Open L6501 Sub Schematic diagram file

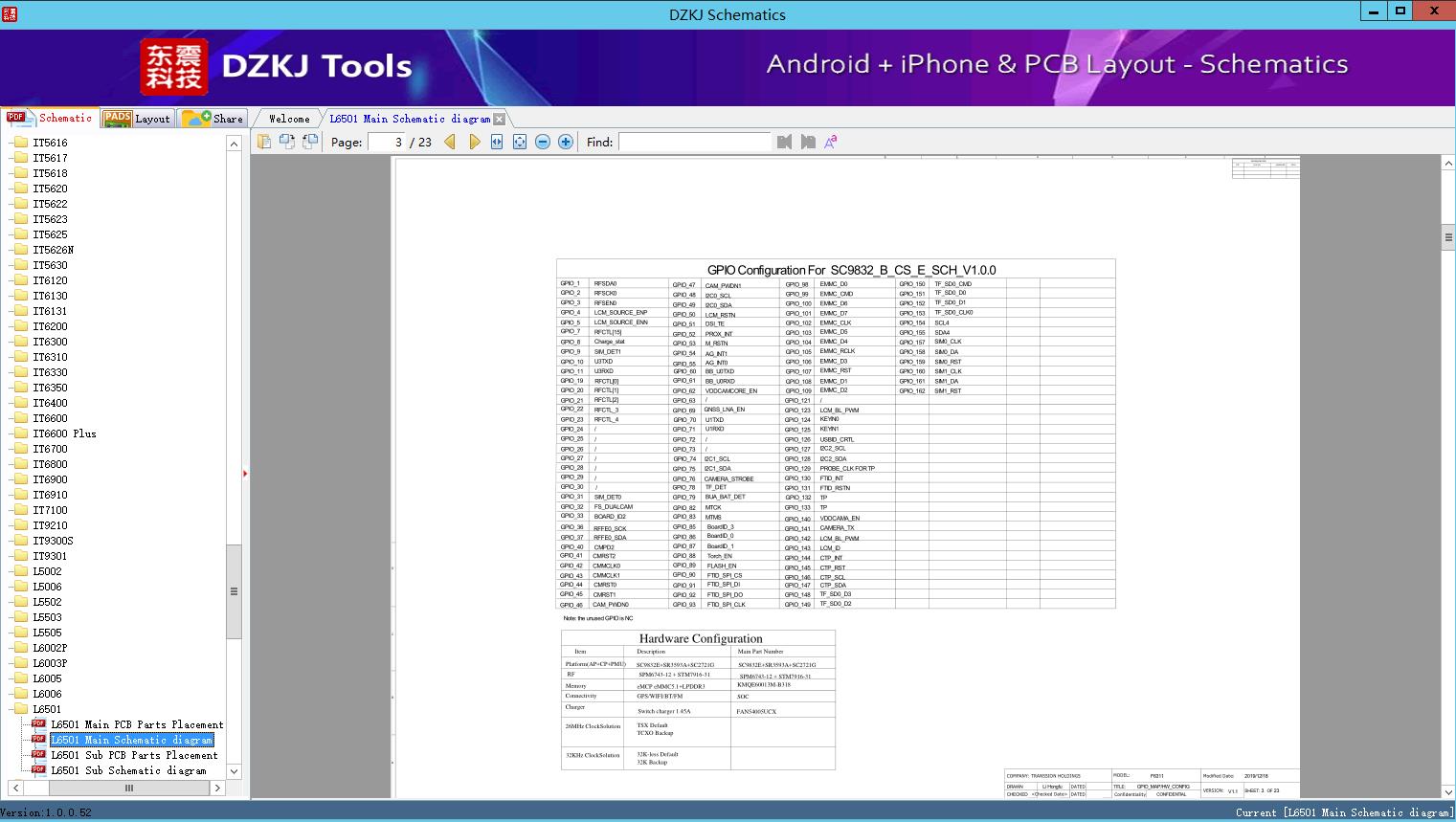point(128,770)
